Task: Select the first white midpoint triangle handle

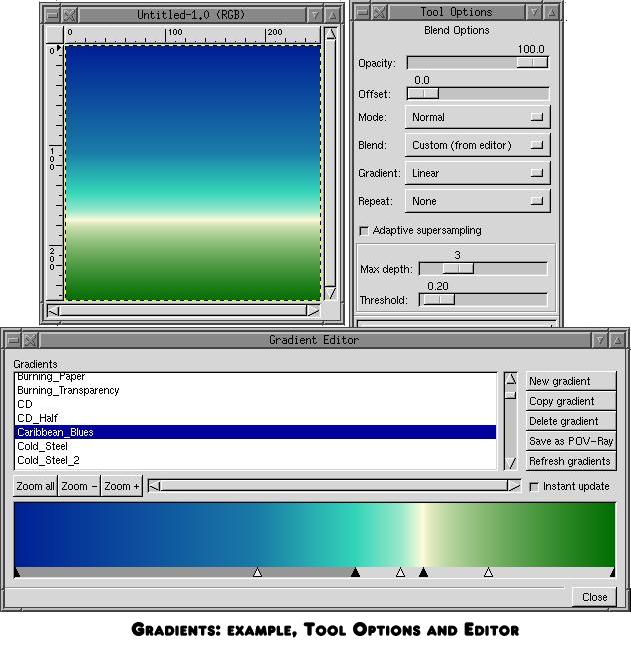Action: (257, 573)
